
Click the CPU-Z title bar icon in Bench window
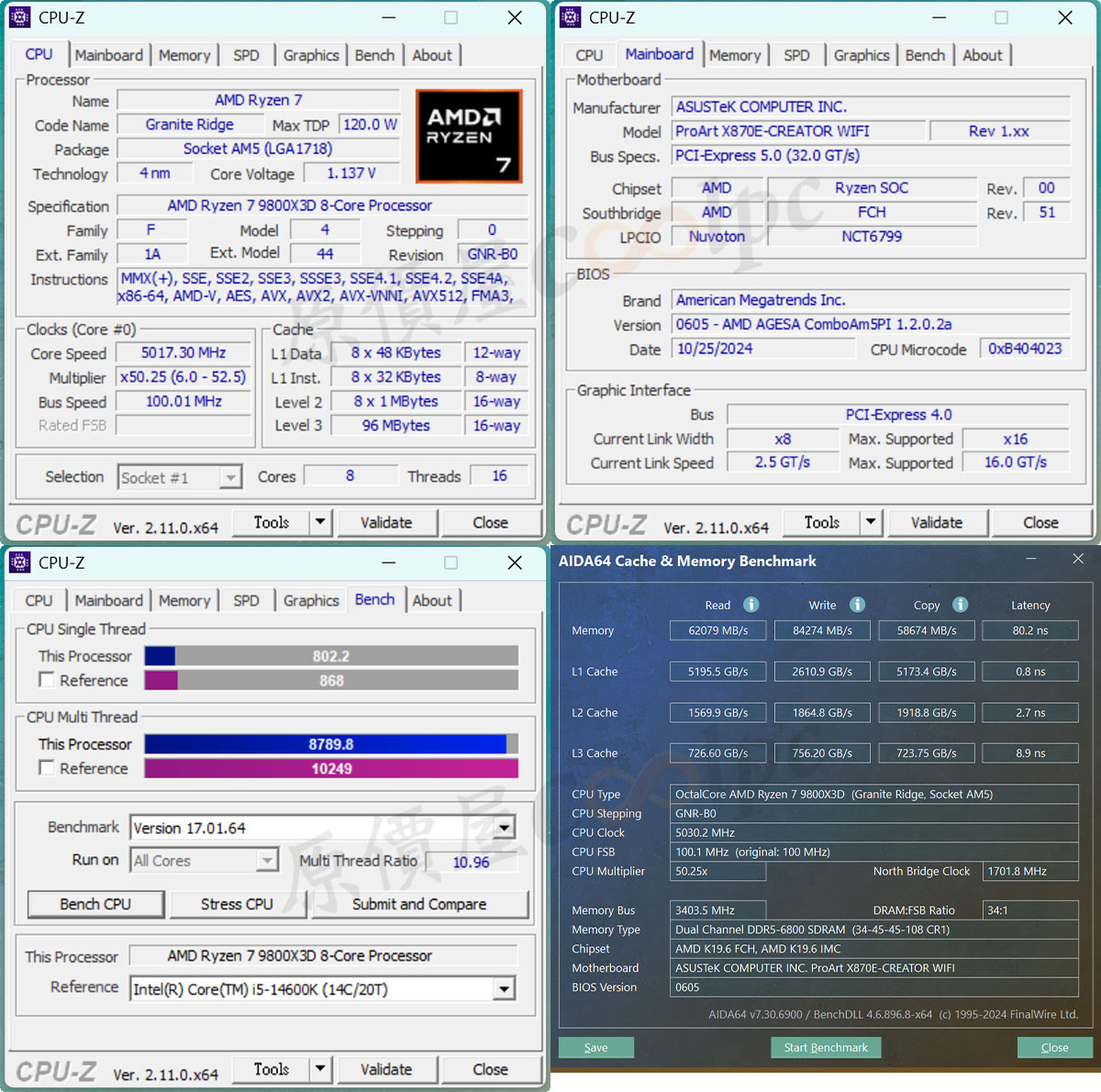[x=19, y=563]
